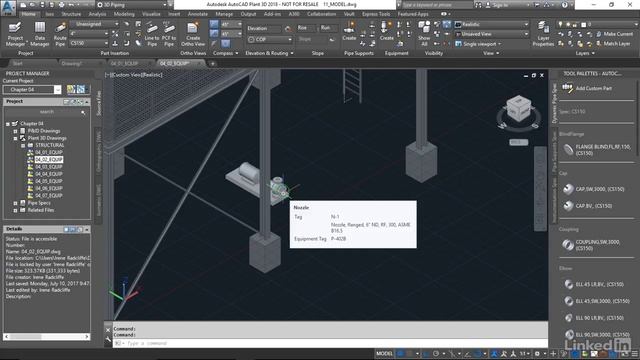Click Match Layer button
640x360 pixels.
click(x=613, y=43)
